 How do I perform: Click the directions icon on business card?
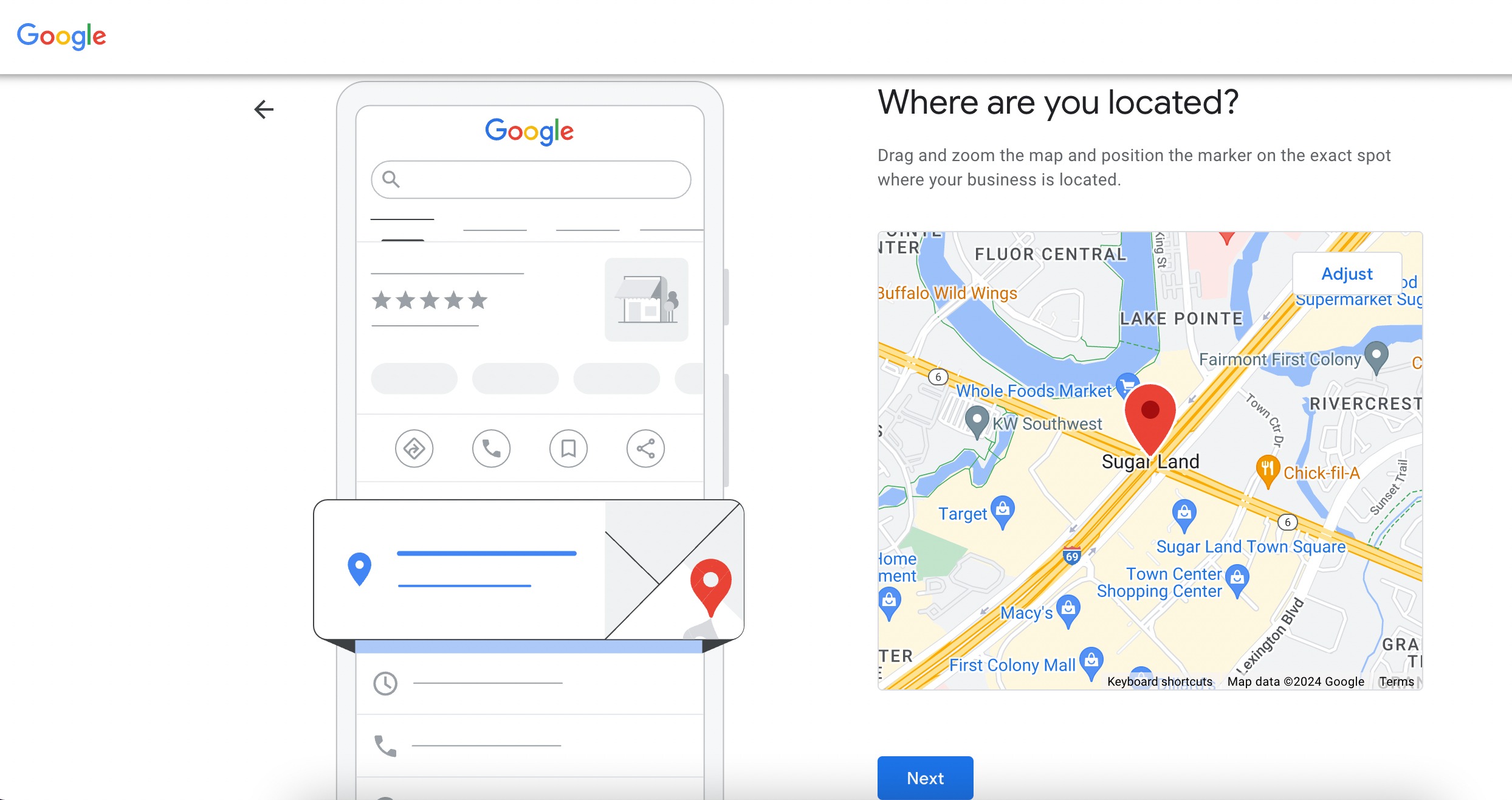tap(413, 447)
